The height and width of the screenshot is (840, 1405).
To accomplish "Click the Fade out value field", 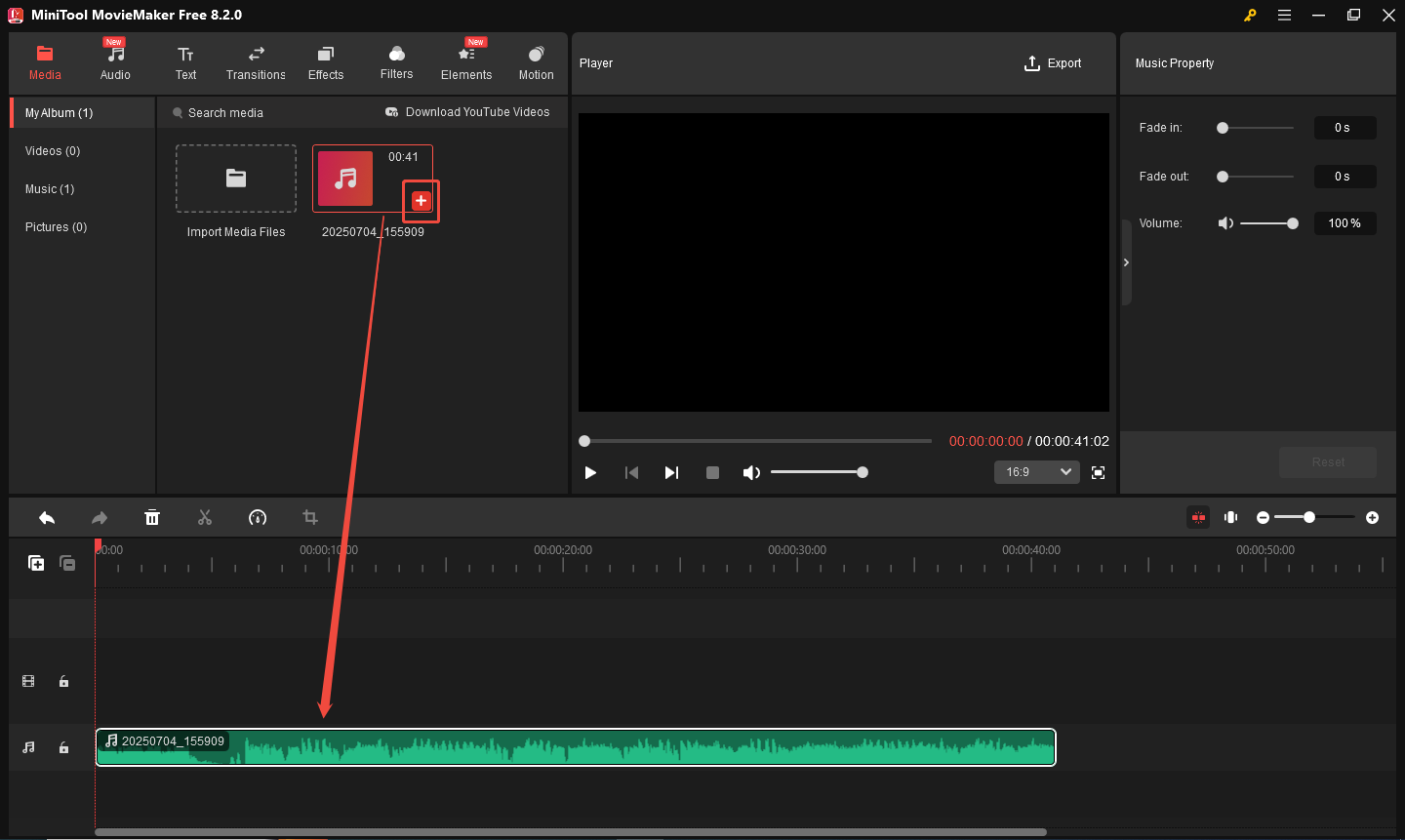I will [1344, 177].
